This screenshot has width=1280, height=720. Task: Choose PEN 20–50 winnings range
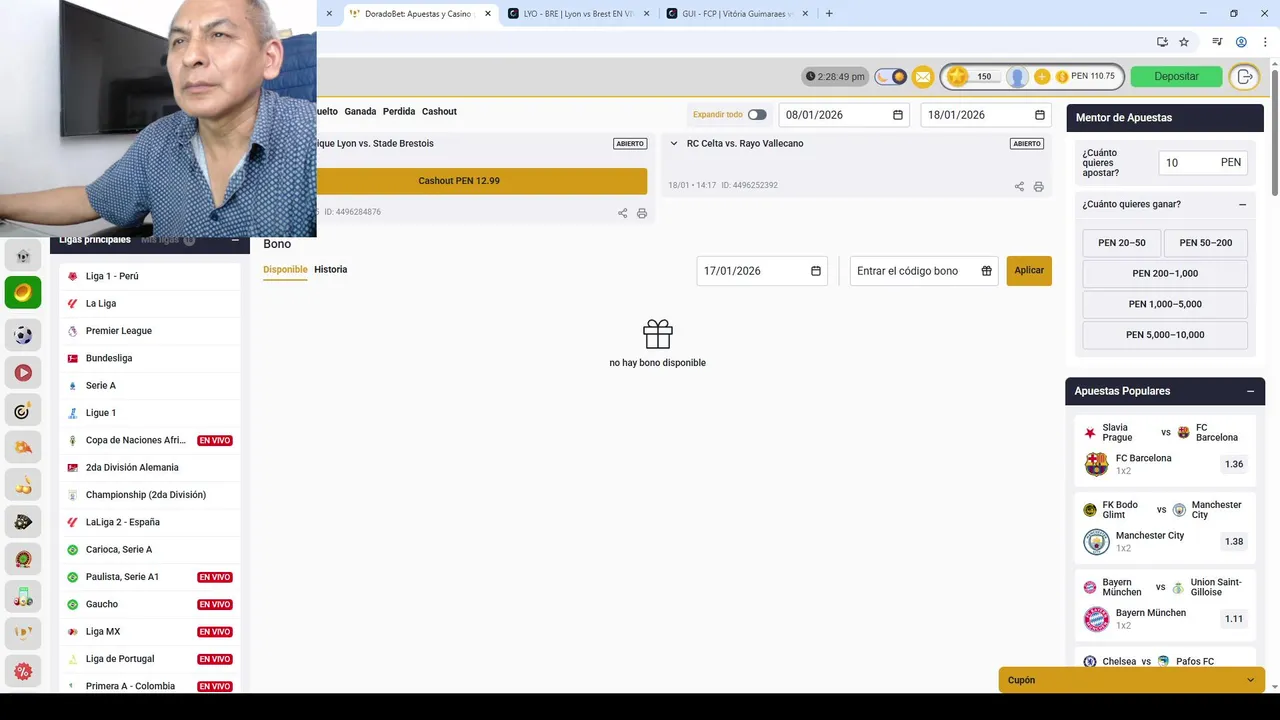coord(1121,243)
